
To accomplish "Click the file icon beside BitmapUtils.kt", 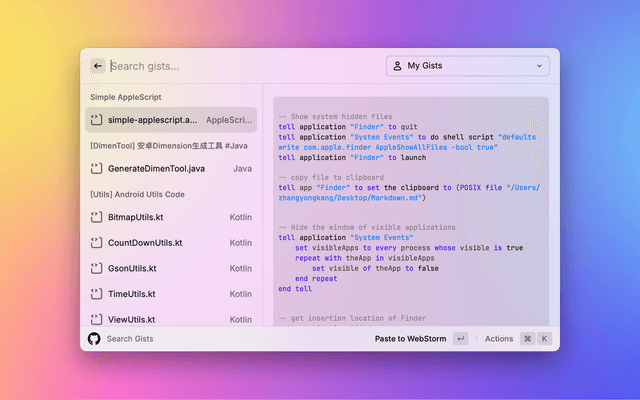I will 96,217.
